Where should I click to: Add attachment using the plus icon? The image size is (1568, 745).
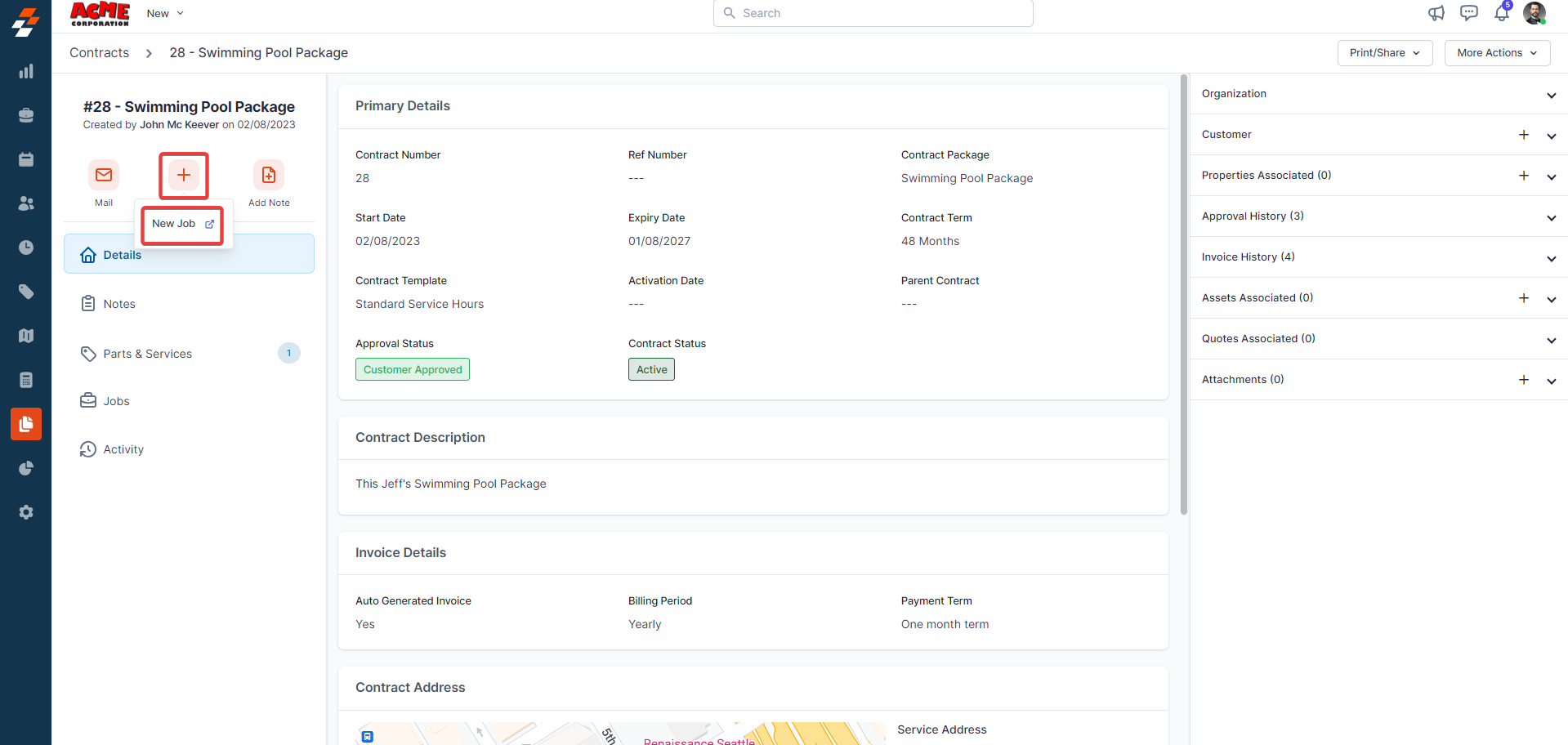[1523, 380]
